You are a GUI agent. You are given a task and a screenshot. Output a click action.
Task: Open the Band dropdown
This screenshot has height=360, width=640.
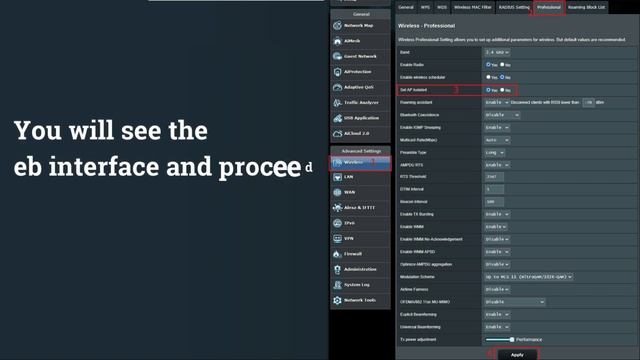pyautogui.click(x=497, y=52)
